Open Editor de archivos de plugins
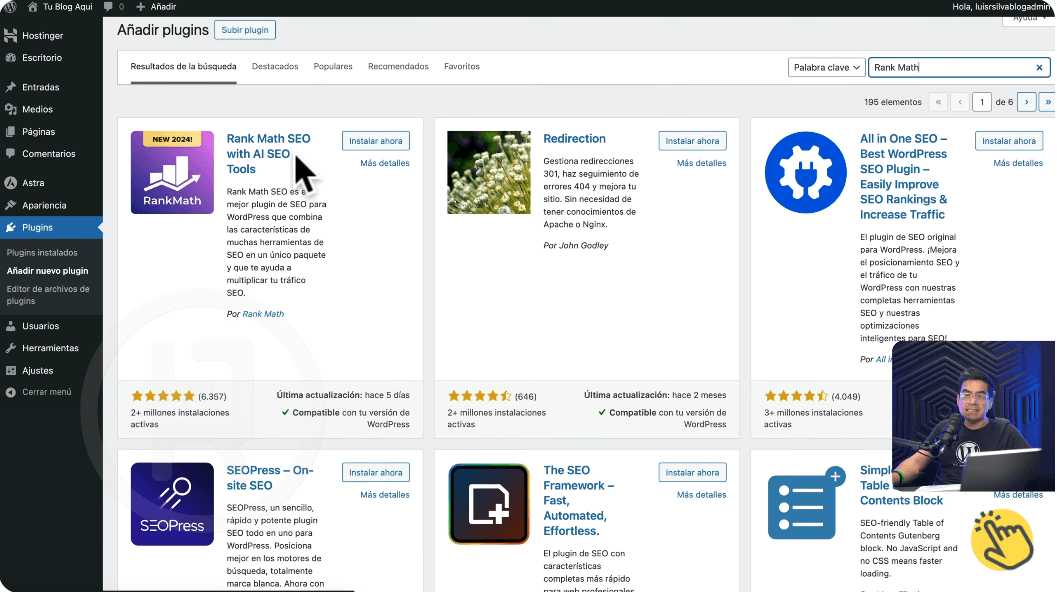Image resolution: width=1057 pixels, height=592 pixels. pos(48,295)
